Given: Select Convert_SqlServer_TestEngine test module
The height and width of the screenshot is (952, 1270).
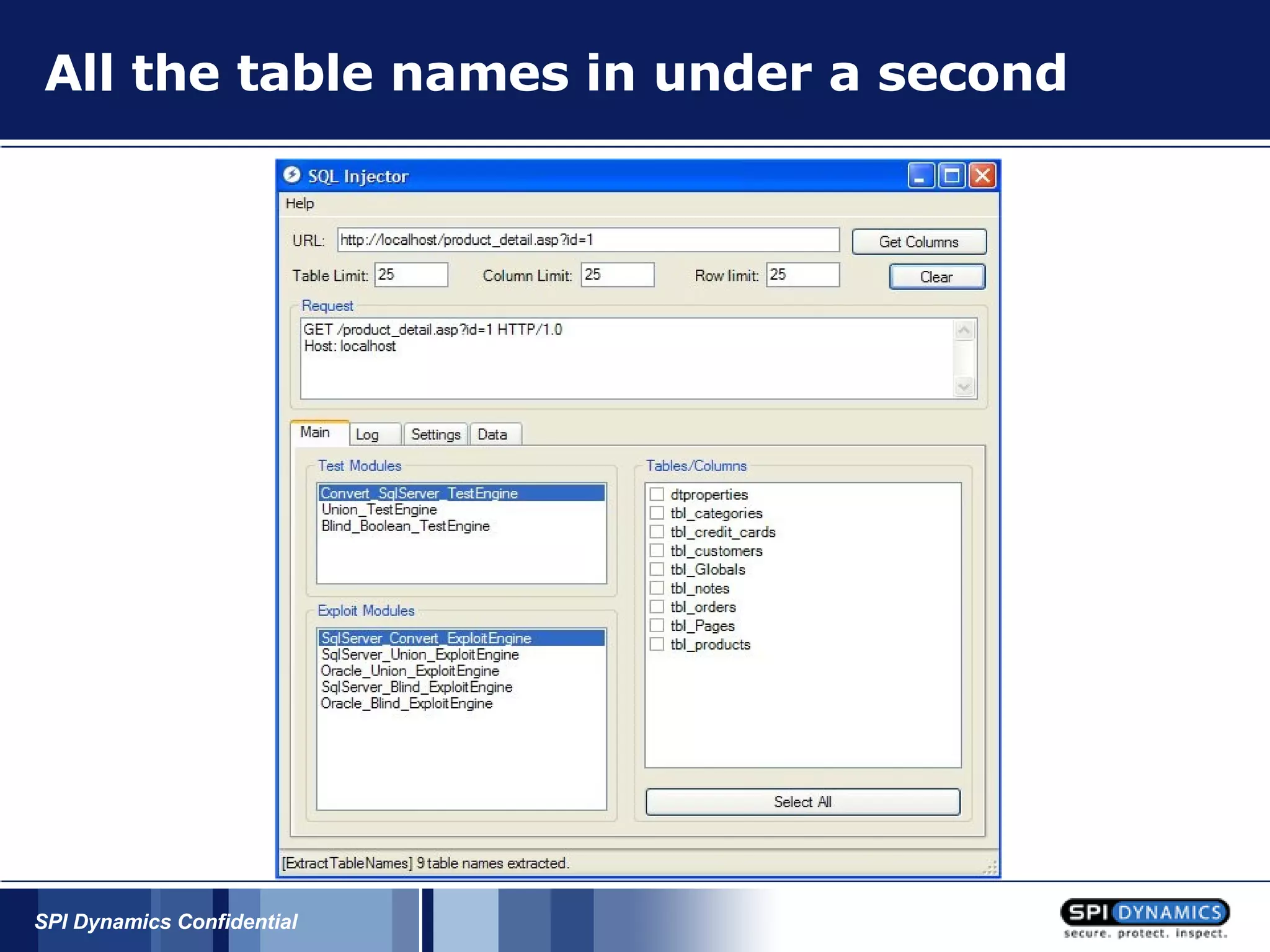Looking at the screenshot, I should (461, 493).
